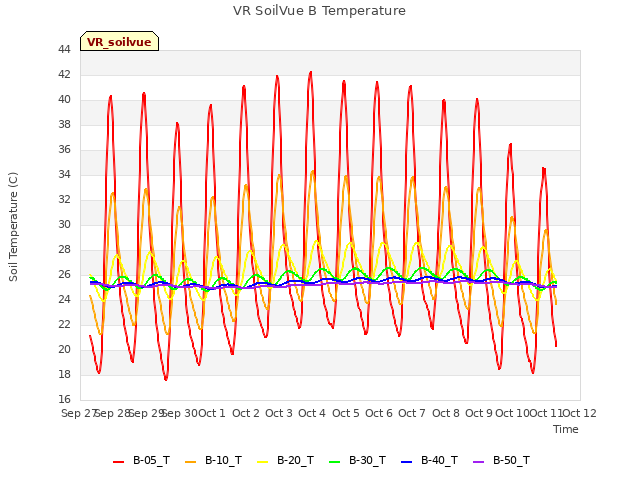640x480 pixels.
Task: Click the 44 y-axis tick label
Action: click(x=64, y=49)
